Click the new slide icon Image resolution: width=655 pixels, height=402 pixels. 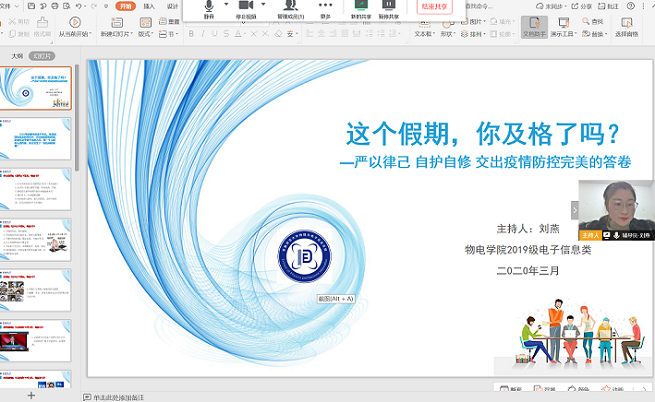click(x=117, y=23)
